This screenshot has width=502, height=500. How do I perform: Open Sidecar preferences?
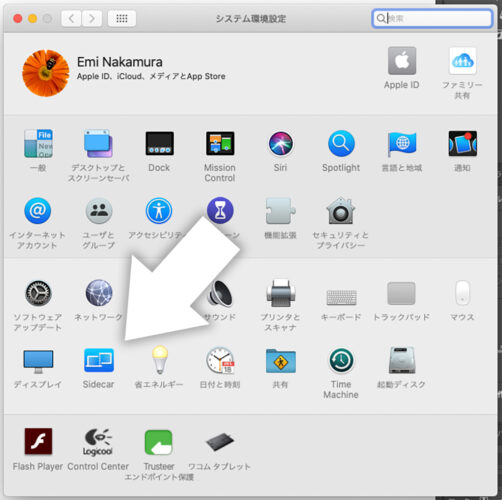99,360
